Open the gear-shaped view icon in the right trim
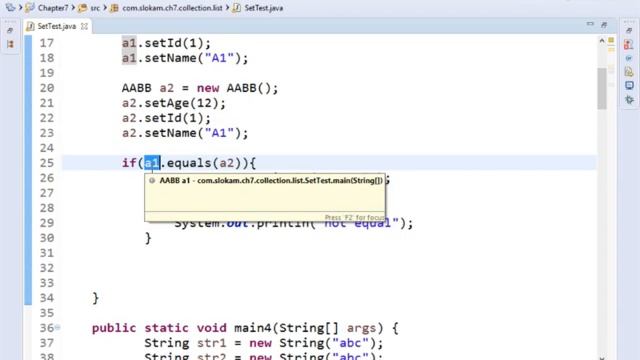640x360 pixels. (x=629, y=99)
